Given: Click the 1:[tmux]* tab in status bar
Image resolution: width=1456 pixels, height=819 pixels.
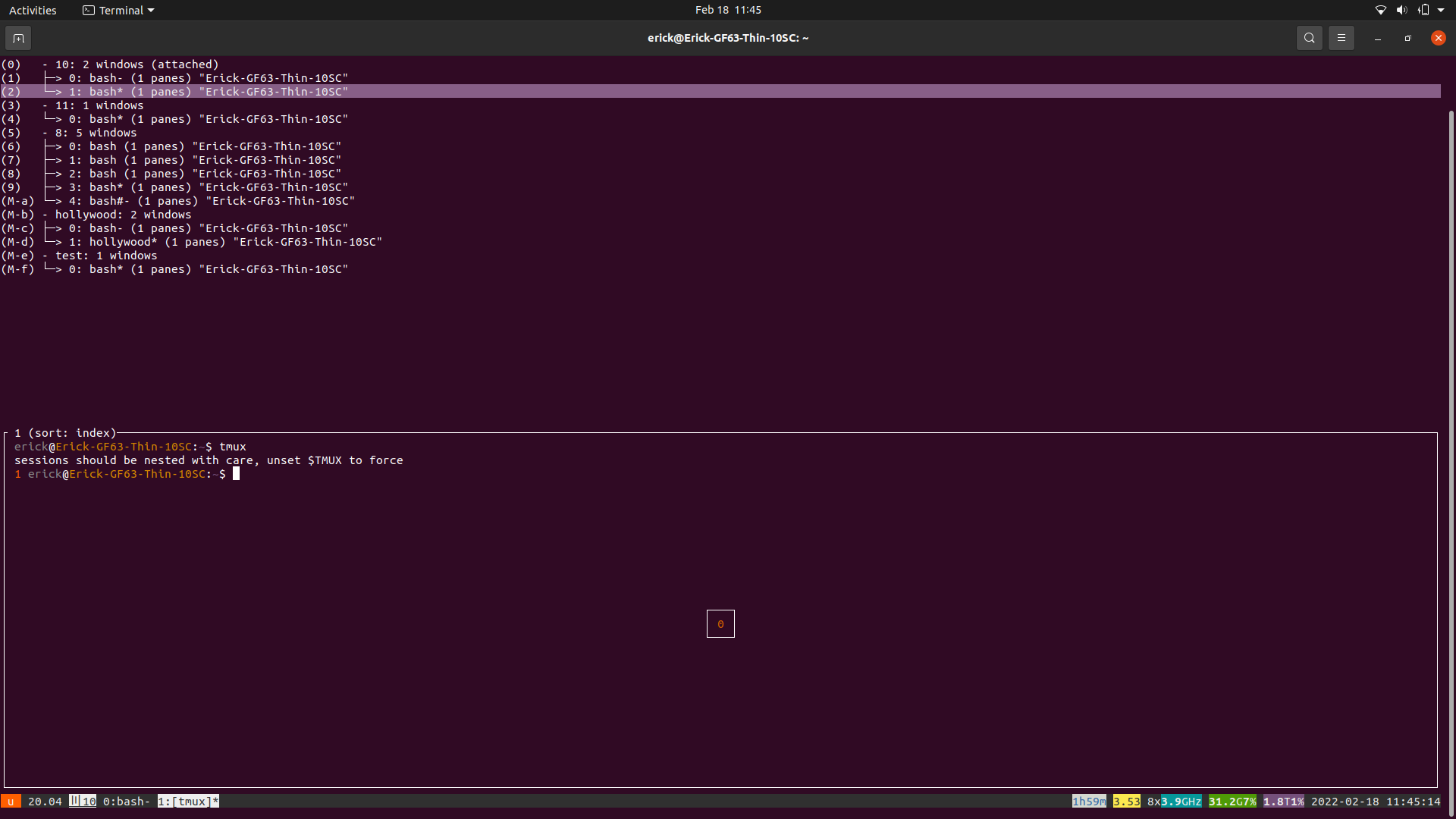Looking at the screenshot, I should tap(188, 802).
